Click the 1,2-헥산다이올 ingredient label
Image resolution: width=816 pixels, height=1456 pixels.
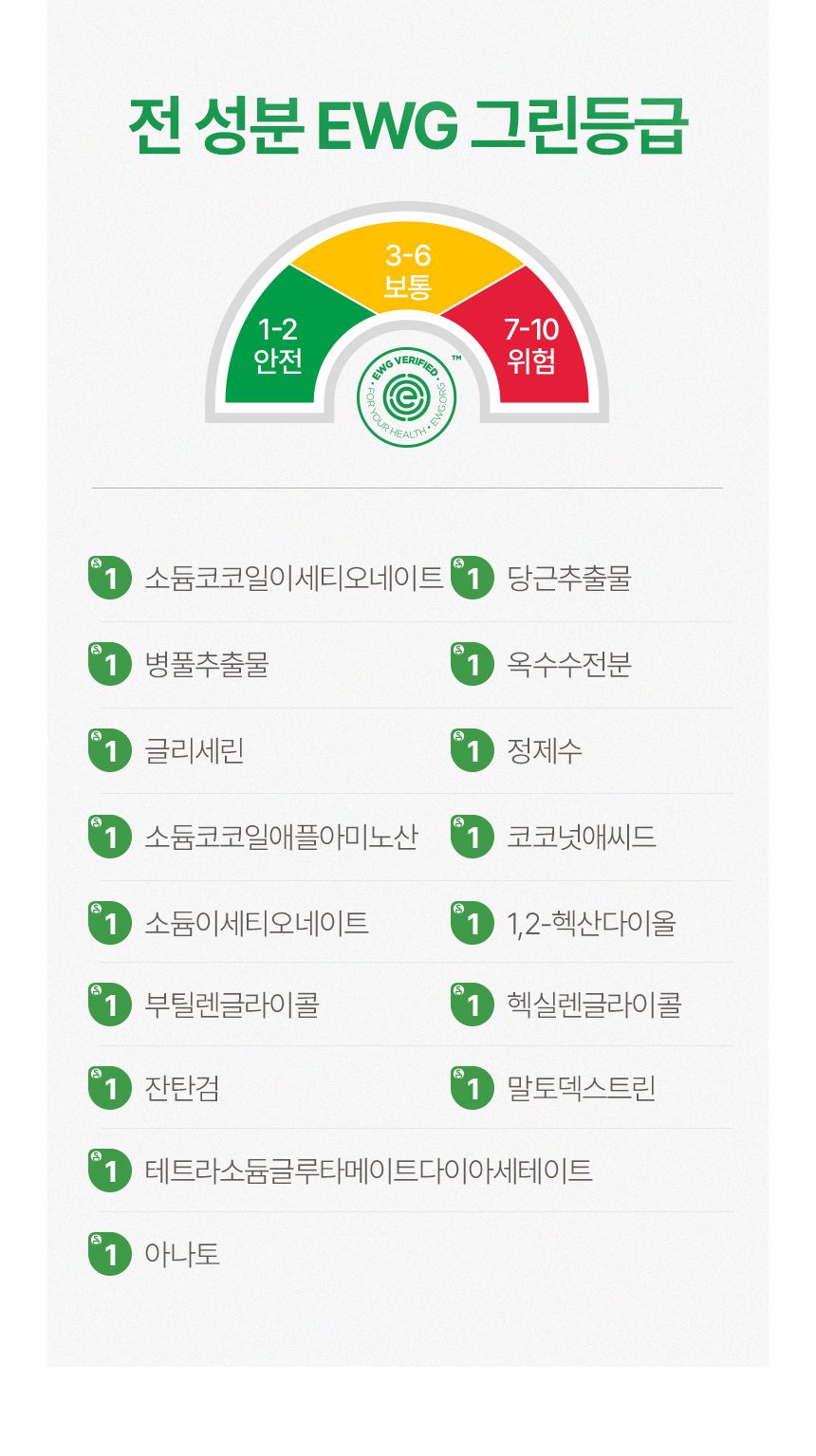(591, 923)
